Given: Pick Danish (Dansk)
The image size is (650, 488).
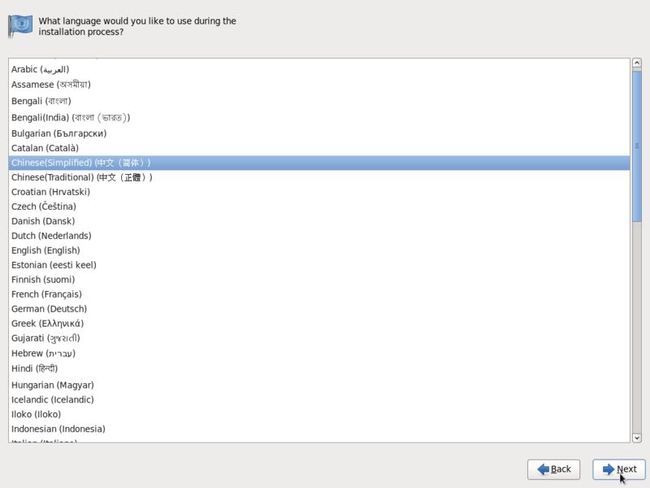Looking at the screenshot, I should 319,221.
